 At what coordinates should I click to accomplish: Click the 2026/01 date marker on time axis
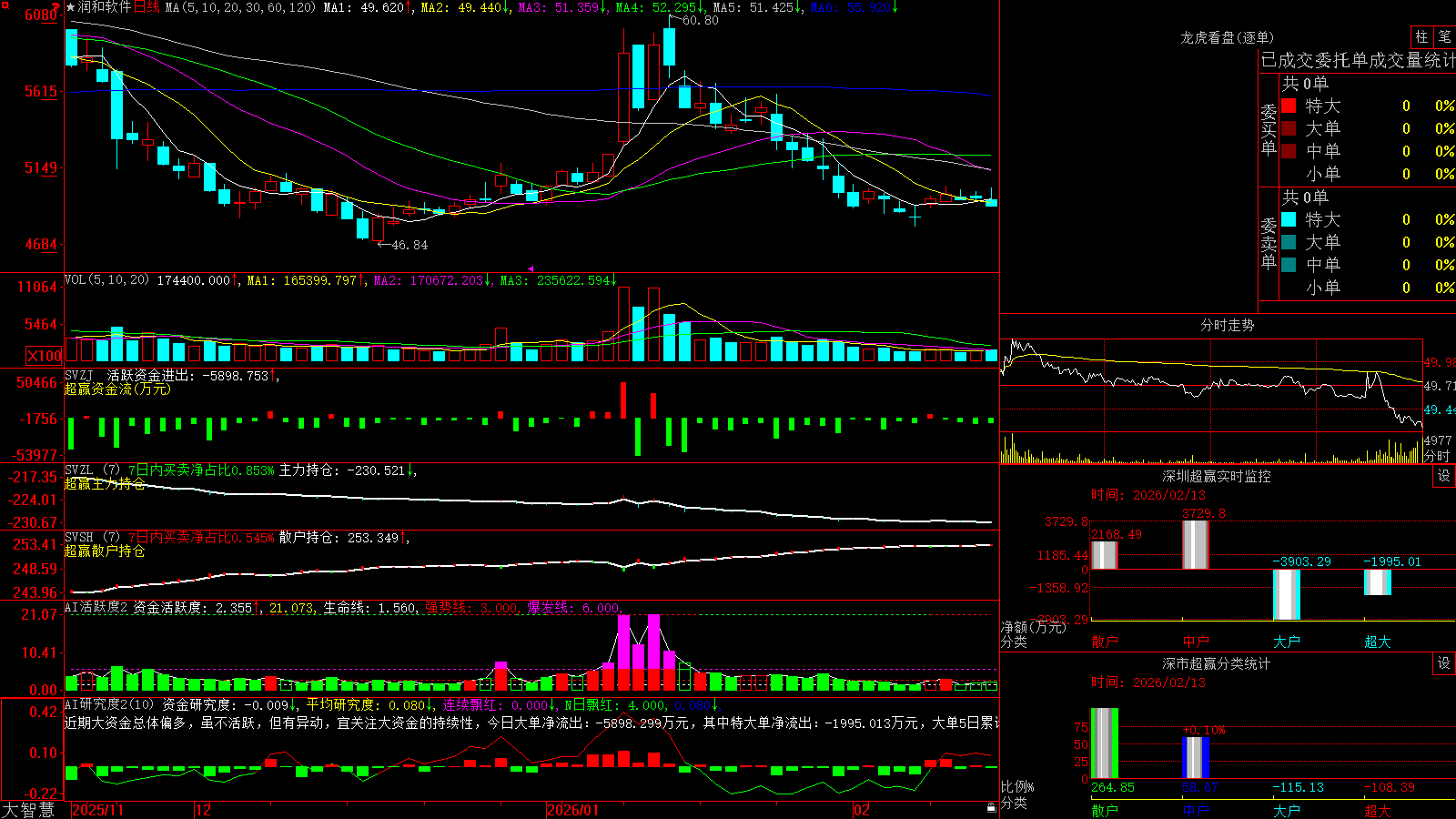pyautogui.click(x=573, y=810)
